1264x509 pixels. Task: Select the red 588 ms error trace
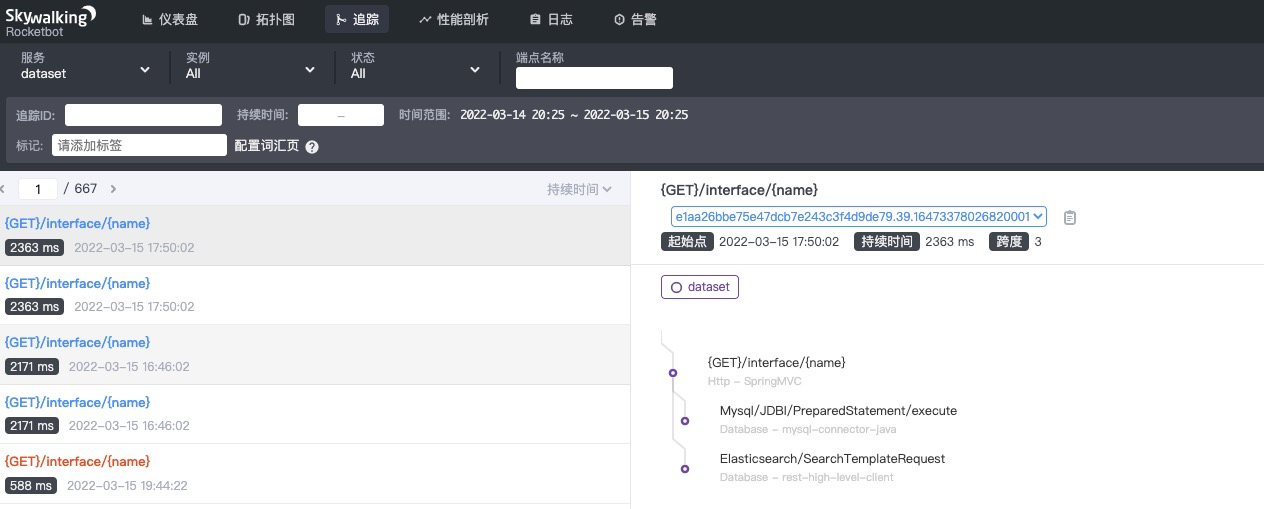point(78,461)
